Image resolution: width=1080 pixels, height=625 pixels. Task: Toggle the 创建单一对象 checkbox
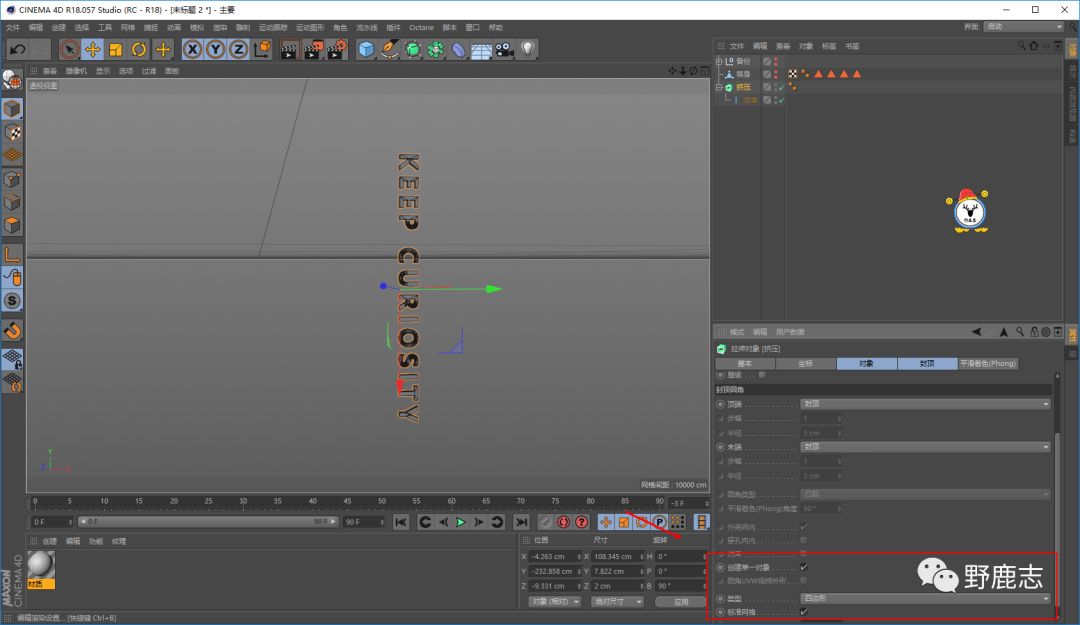click(804, 567)
